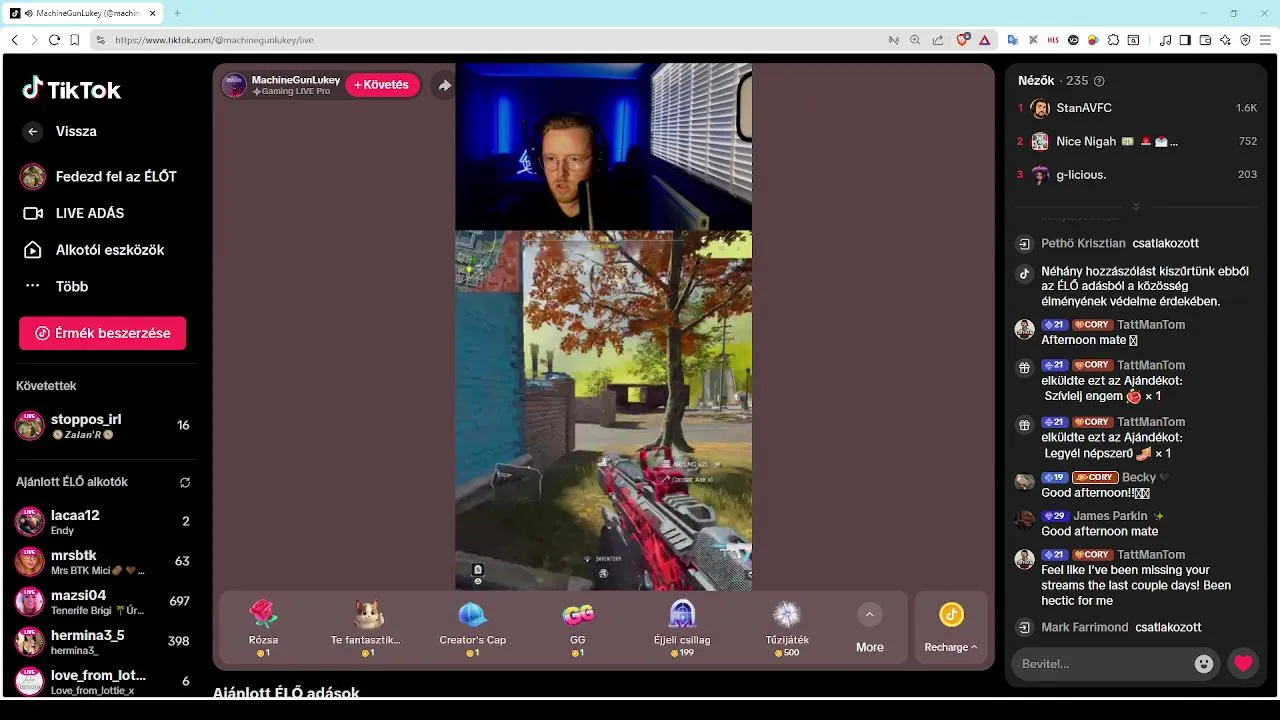Open a new browser tab
The image size is (1280, 720).
(177, 13)
